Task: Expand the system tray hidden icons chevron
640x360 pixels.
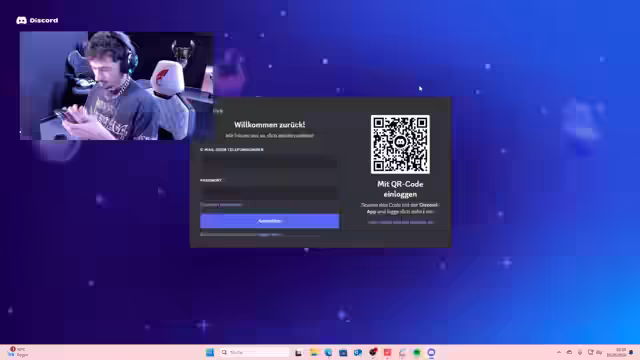Action: (x=559, y=352)
